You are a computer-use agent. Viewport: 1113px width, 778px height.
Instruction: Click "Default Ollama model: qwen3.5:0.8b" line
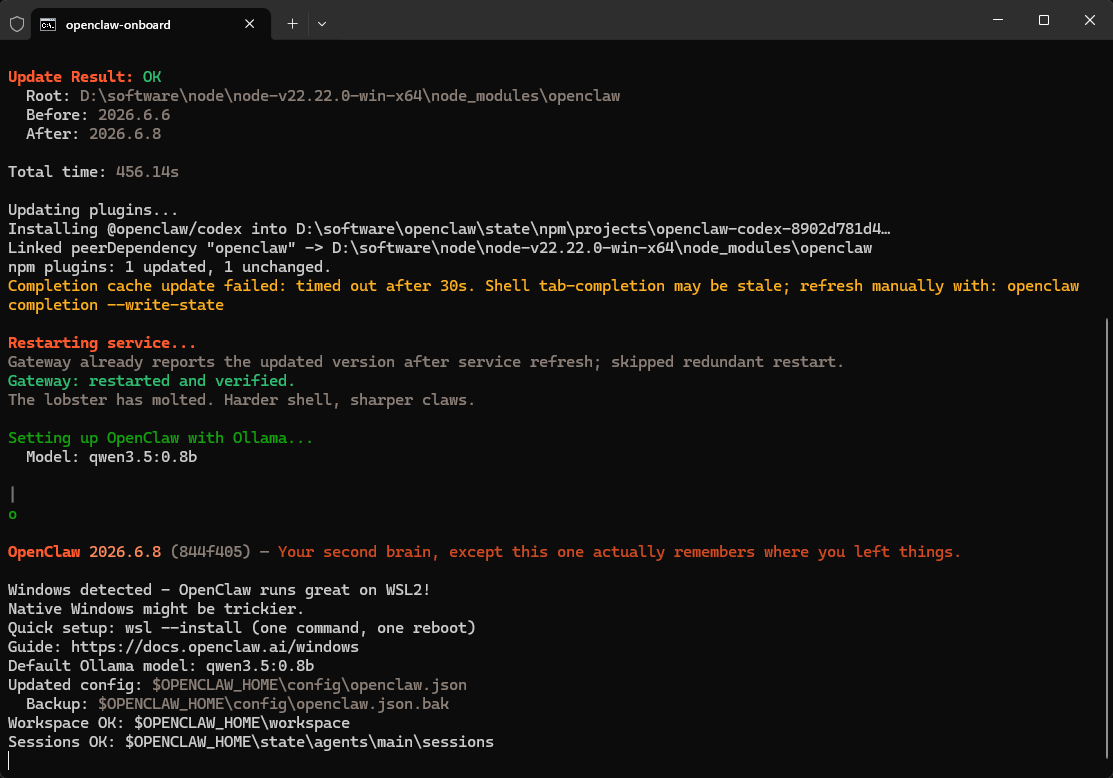(161, 666)
